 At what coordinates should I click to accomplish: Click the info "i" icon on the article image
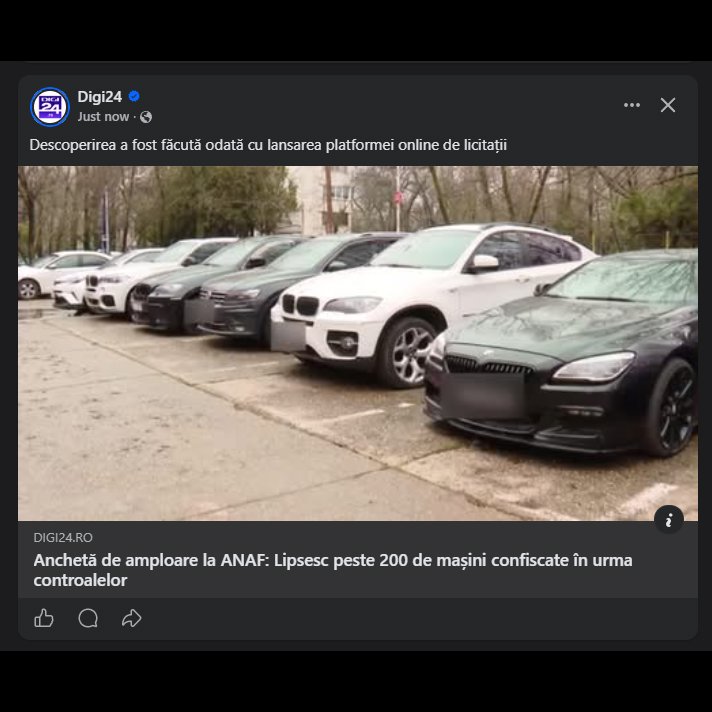click(669, 518)
